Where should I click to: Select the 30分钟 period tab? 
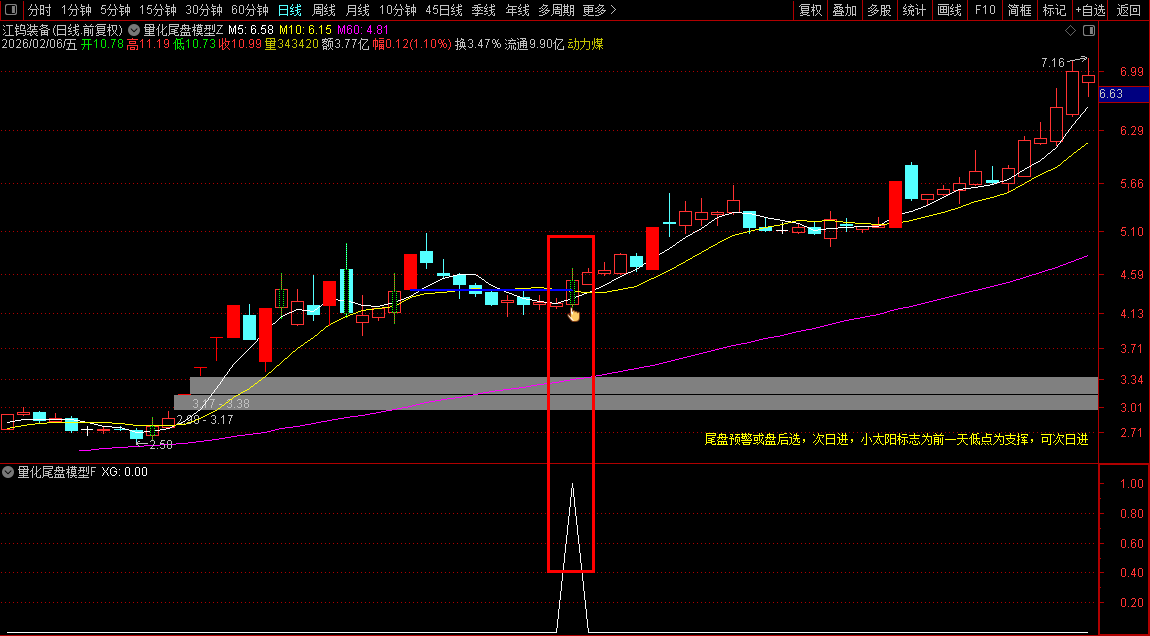pos(204,10)
